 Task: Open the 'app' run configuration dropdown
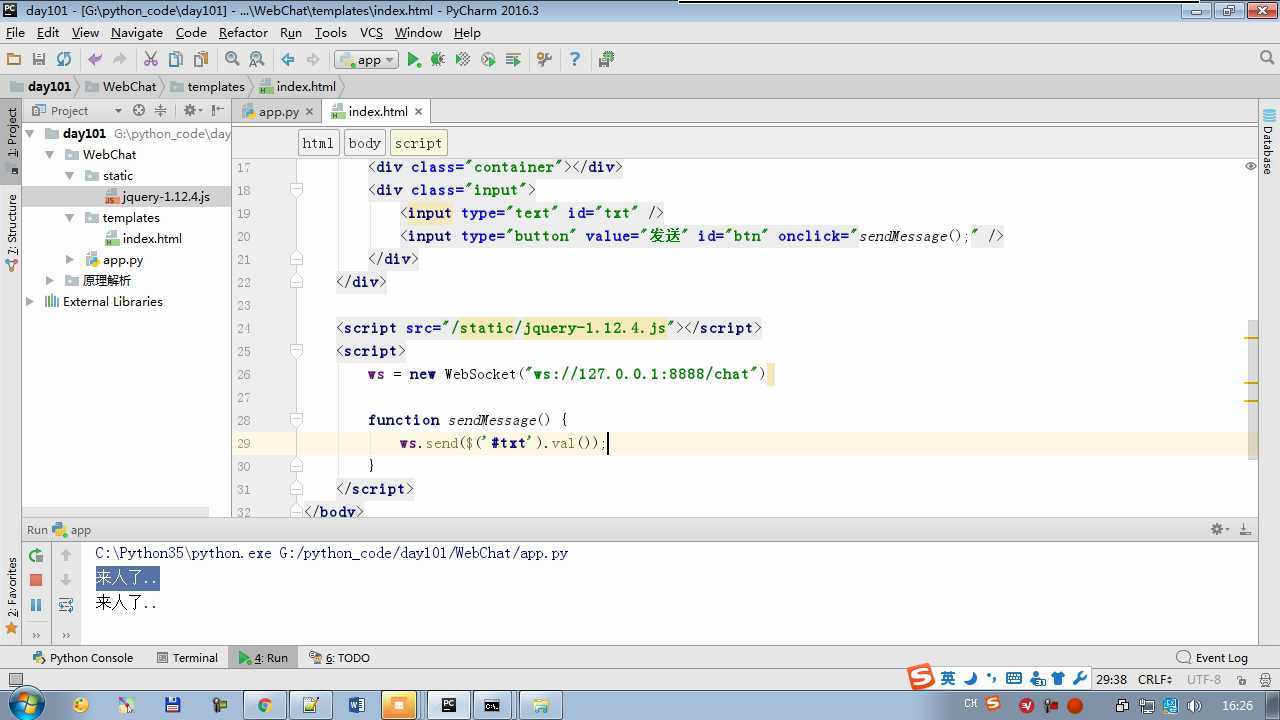click(366, 60)
